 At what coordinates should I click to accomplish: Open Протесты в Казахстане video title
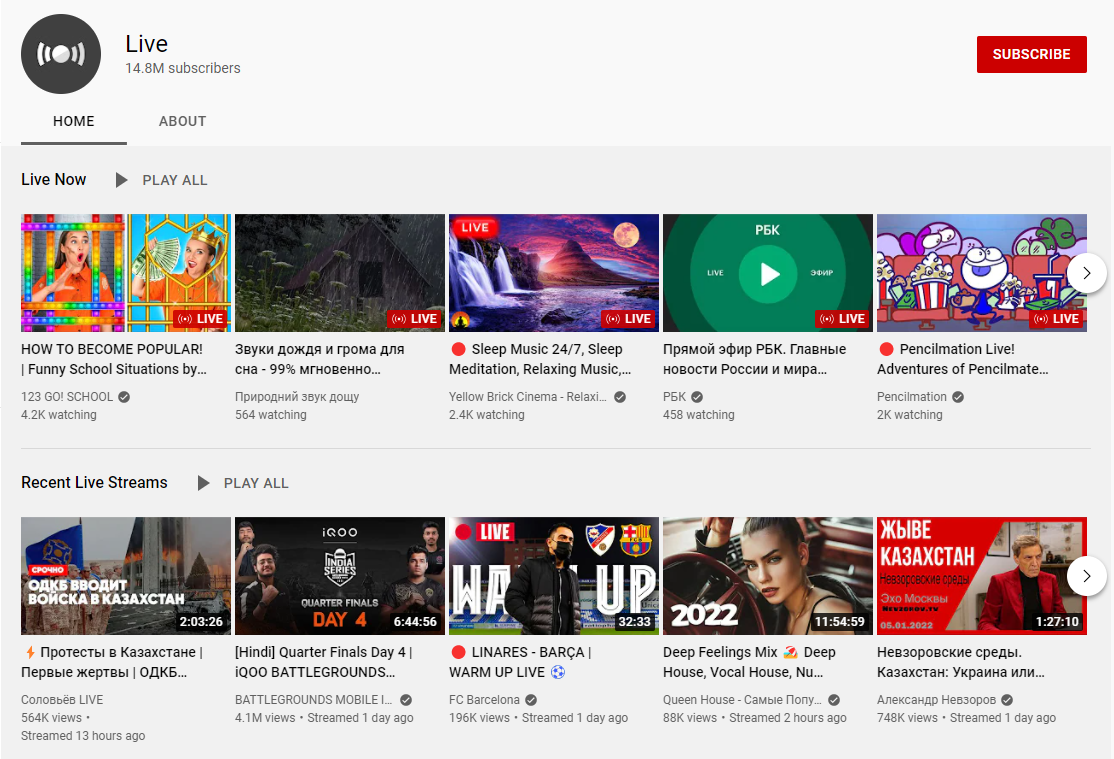coord(112,662)
